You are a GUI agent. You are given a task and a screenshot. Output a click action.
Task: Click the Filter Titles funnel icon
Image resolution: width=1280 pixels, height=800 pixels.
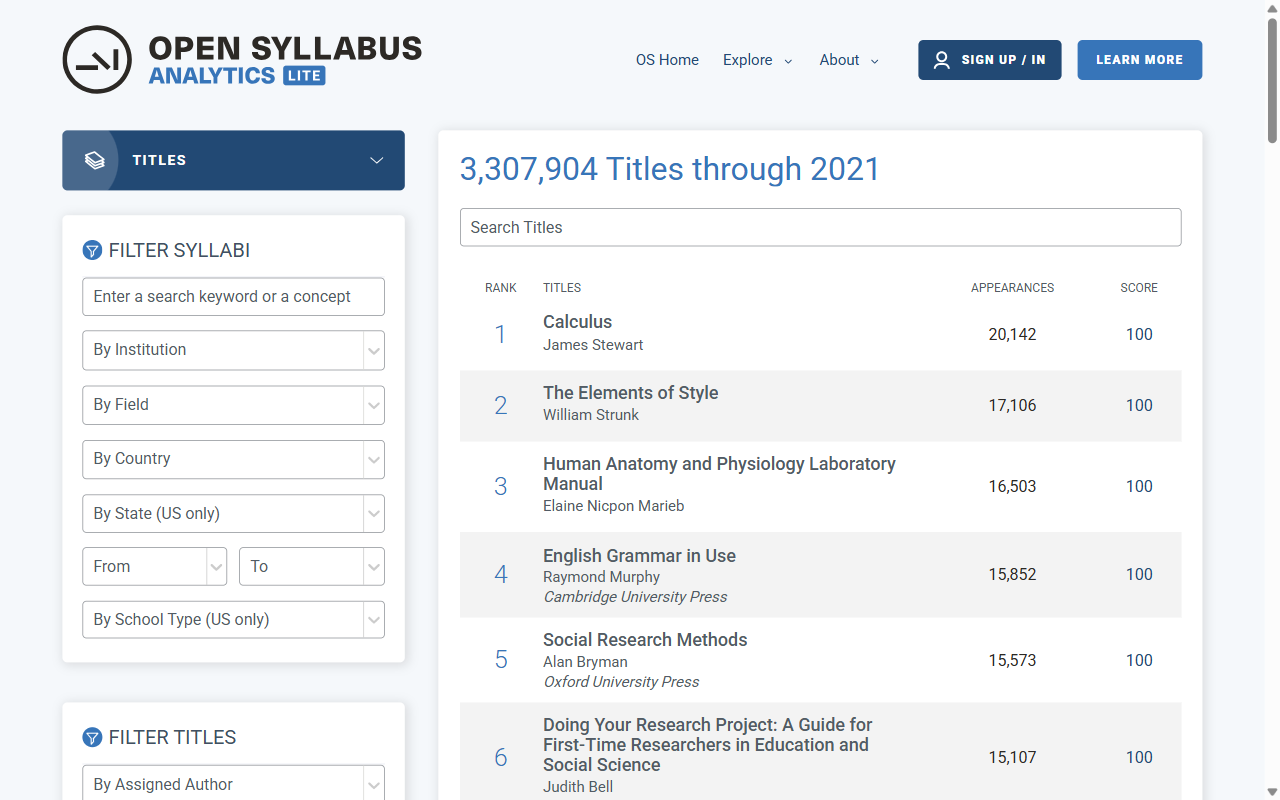(x=92, y=737)
